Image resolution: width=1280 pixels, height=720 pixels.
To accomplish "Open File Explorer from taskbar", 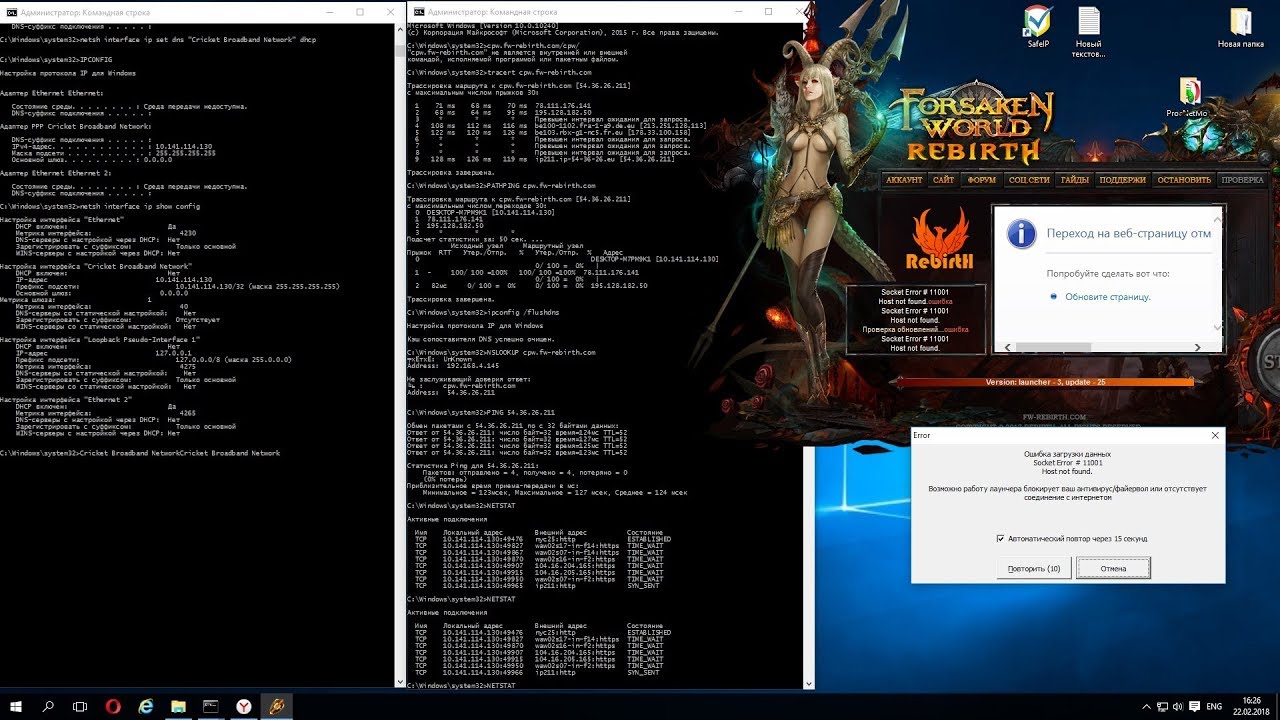I will [178, 706].
